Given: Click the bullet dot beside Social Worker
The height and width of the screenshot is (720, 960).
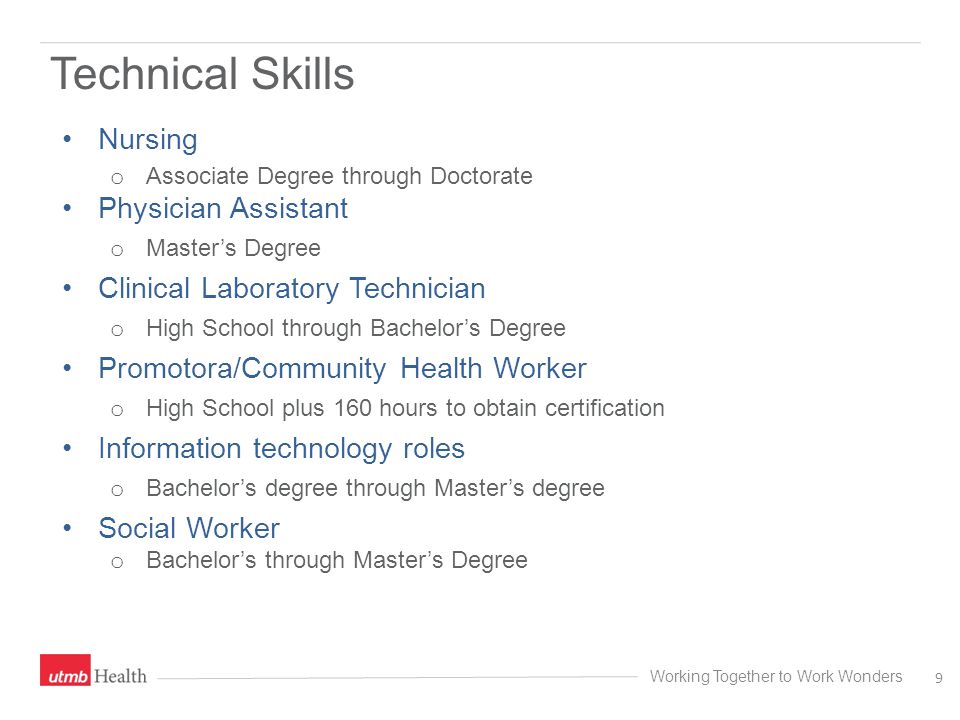Looking at the screenshot, I should (x=67, y=528).
